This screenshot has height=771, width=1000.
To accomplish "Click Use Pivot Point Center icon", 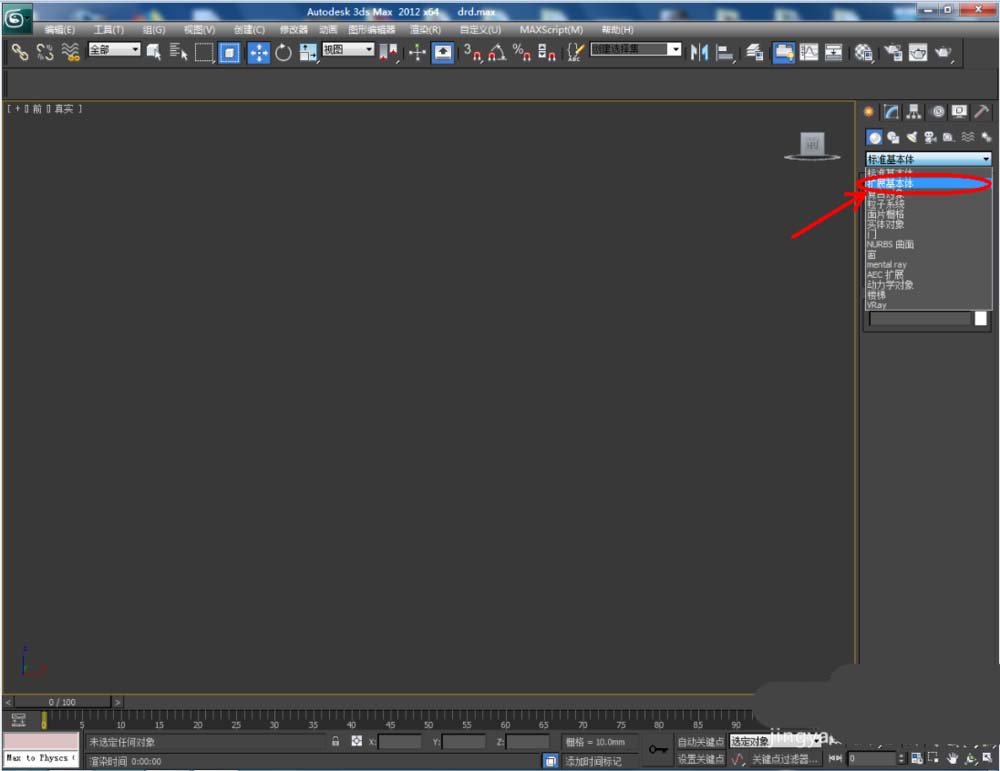I will pos(388,52).
